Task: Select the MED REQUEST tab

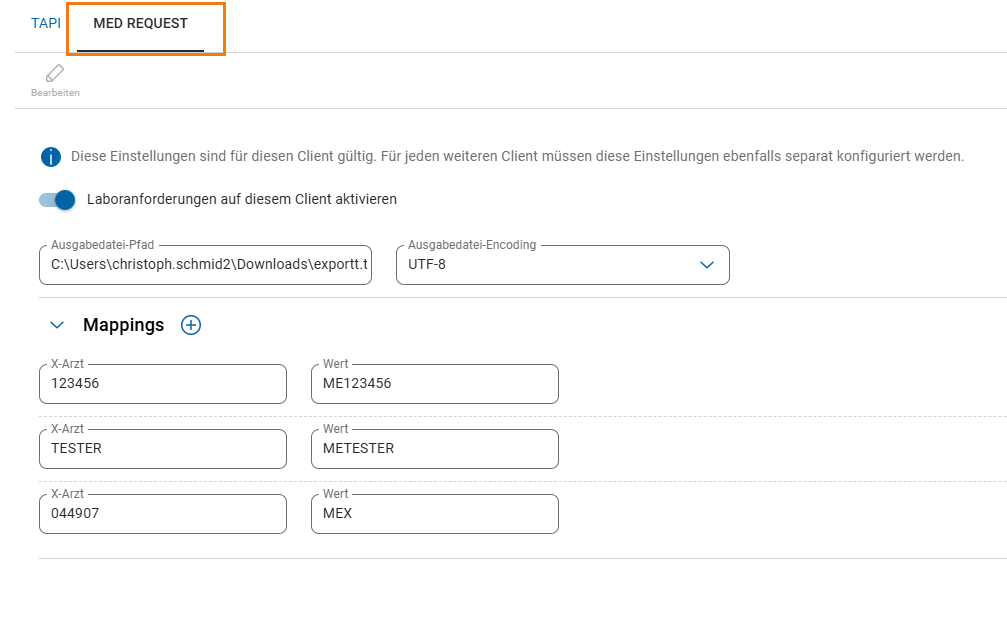Action: tap(141, 23)
